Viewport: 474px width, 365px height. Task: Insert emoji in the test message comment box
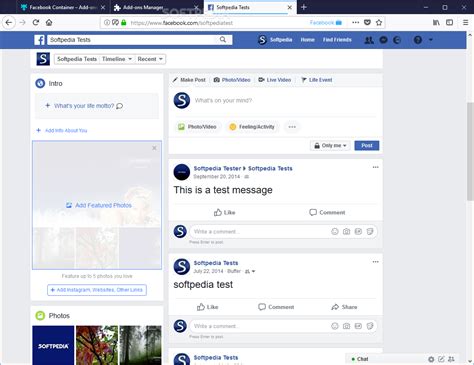(335, 231)
